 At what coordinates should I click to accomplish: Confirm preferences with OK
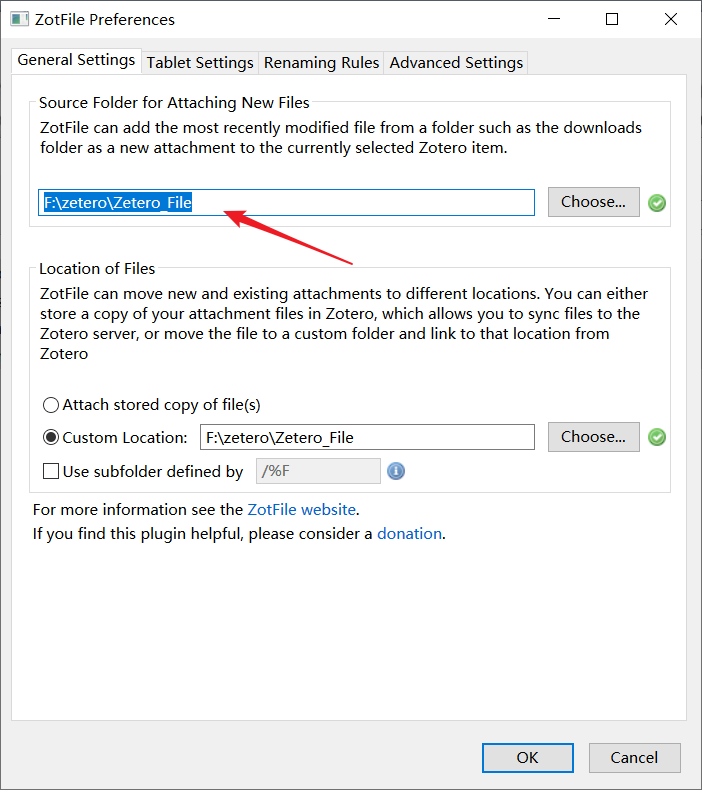click(x=528, y=758)
